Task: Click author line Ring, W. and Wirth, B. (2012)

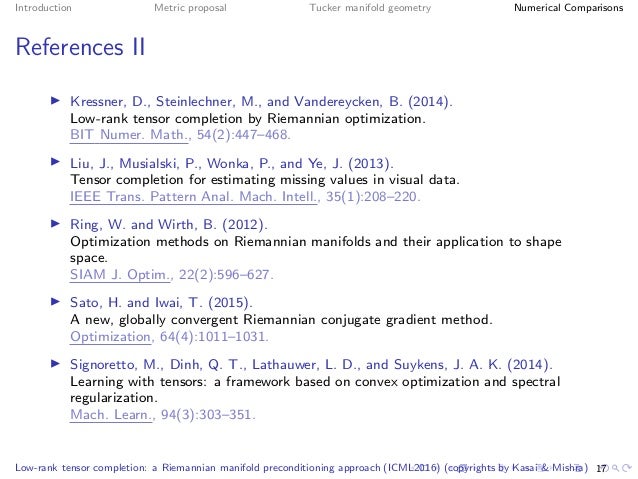Action: click(x=169, y=225)
